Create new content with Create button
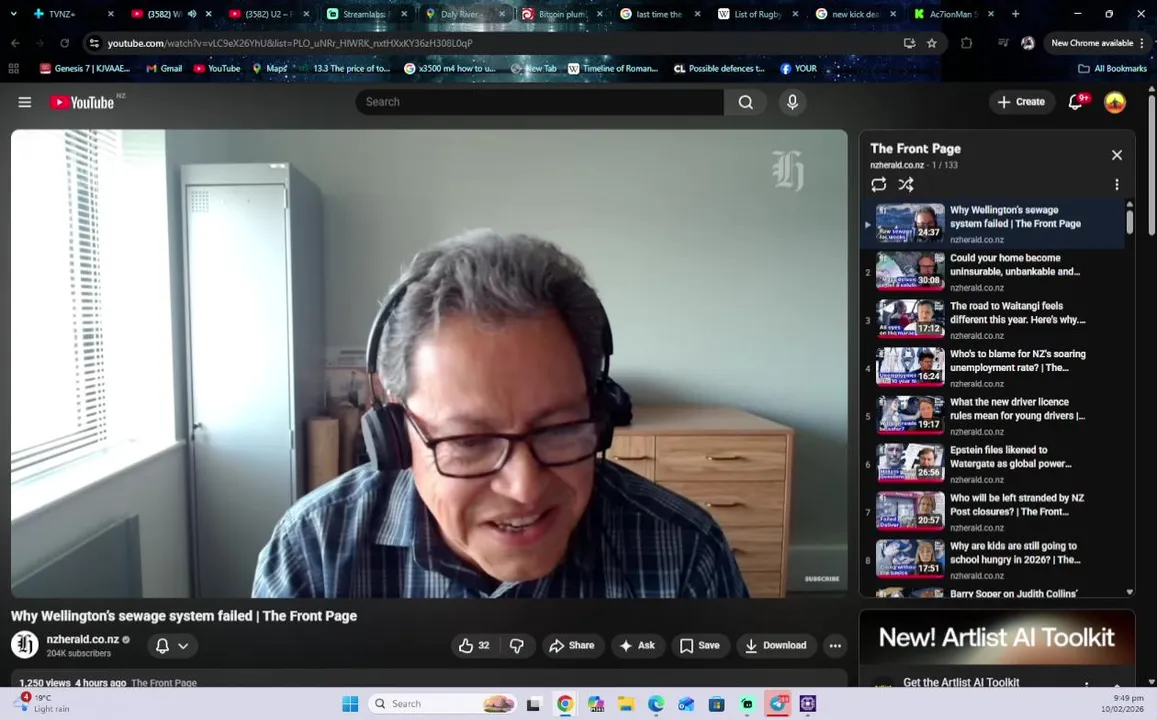Screen dimensions: 1157x720 (1021, 102)
